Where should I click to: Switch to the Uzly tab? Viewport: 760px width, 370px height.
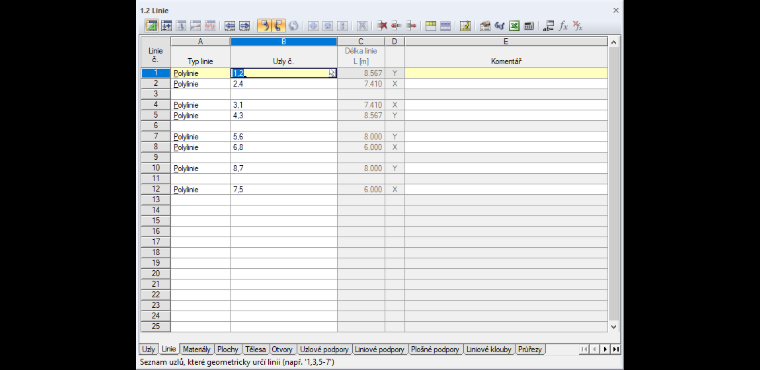[148, 349]
